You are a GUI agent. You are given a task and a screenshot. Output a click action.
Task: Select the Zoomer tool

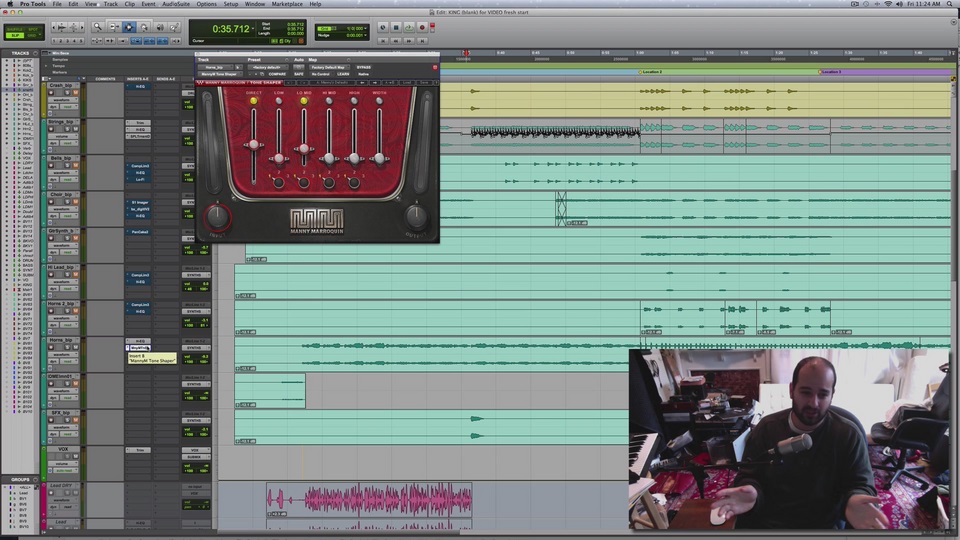pos(97,27)
